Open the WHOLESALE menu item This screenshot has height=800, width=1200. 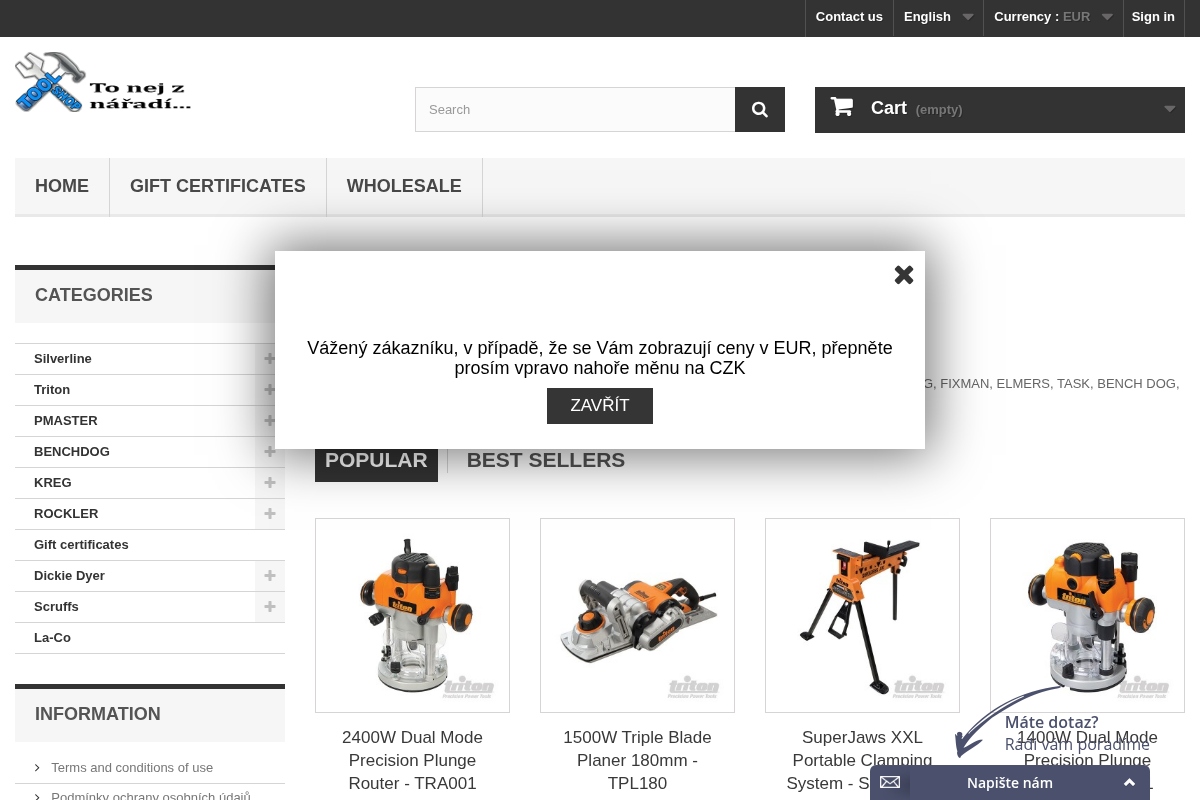point(404,186)
